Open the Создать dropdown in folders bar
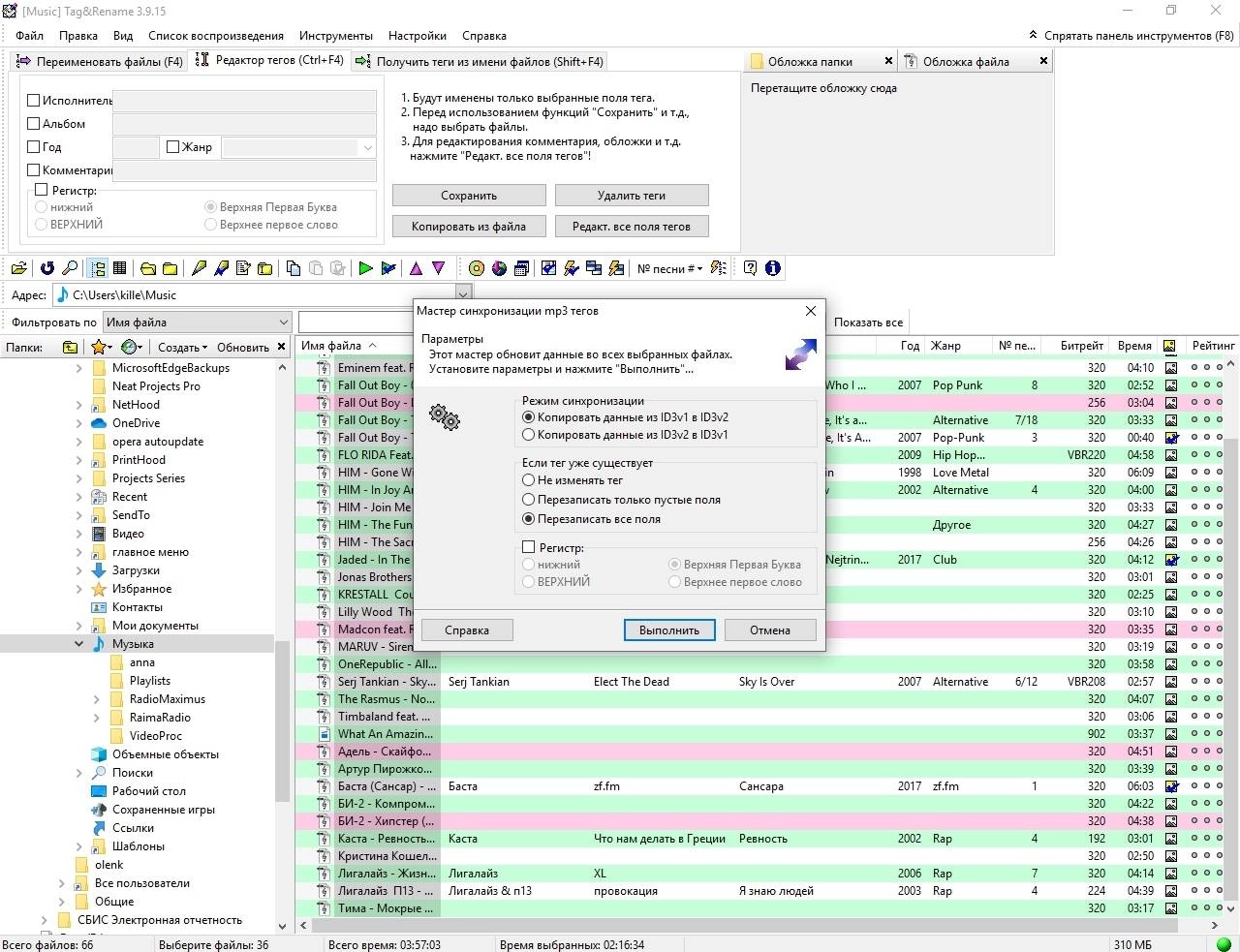 182,347
